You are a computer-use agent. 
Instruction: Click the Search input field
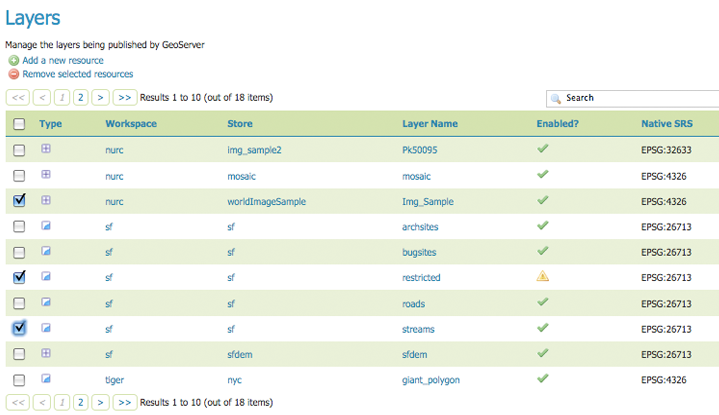point(638,98)
